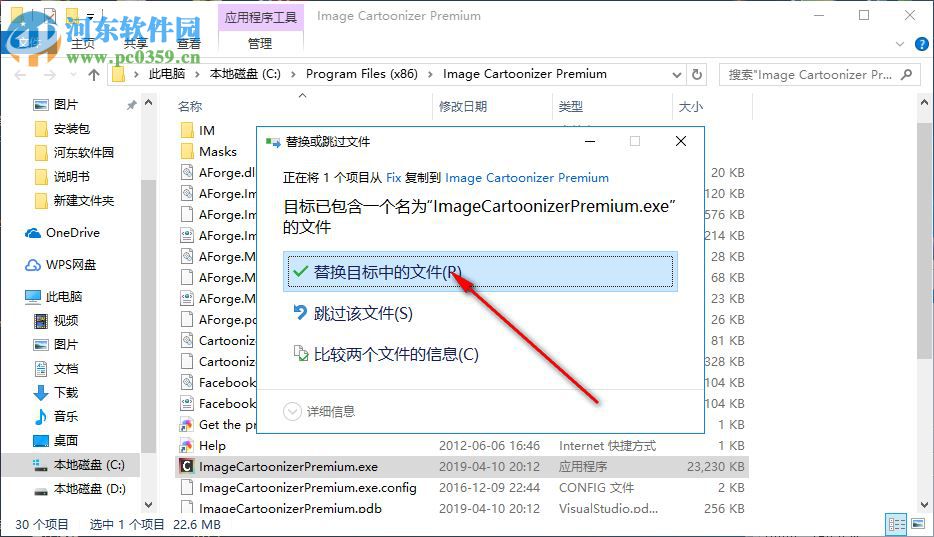Open recent locations dropdown arrow
934x537 pixels.
tap(73, 75)
